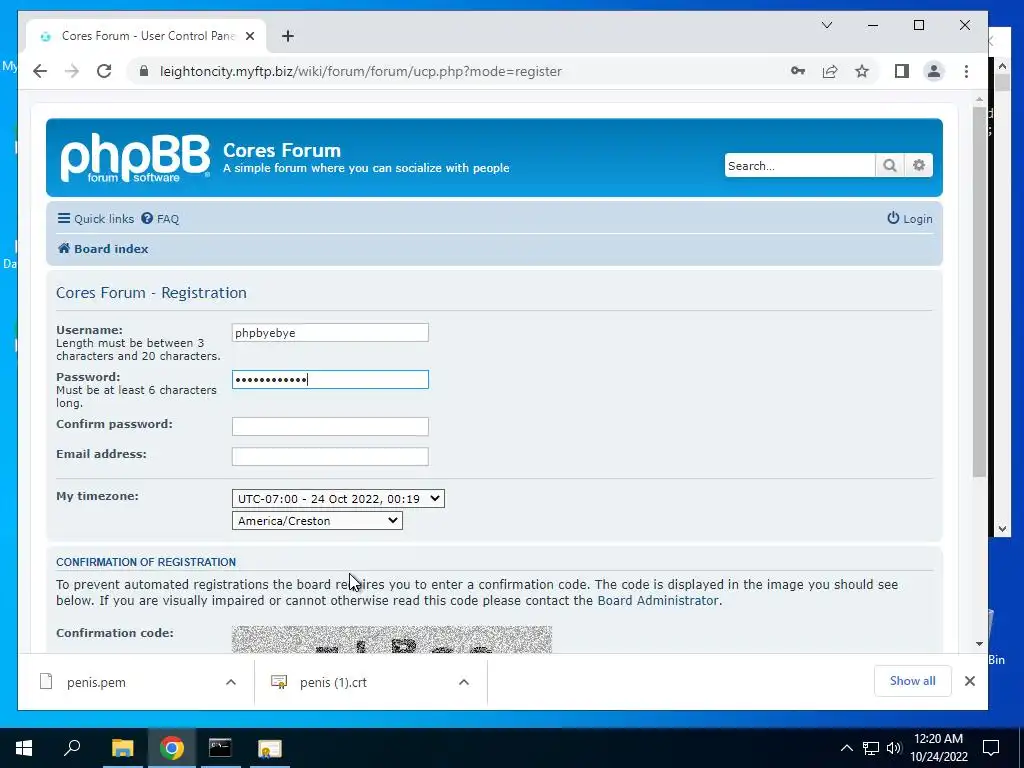Expand options for penis.pem download
The width and height of the screenshot is (1024, 768).
[x=231, y=682]
